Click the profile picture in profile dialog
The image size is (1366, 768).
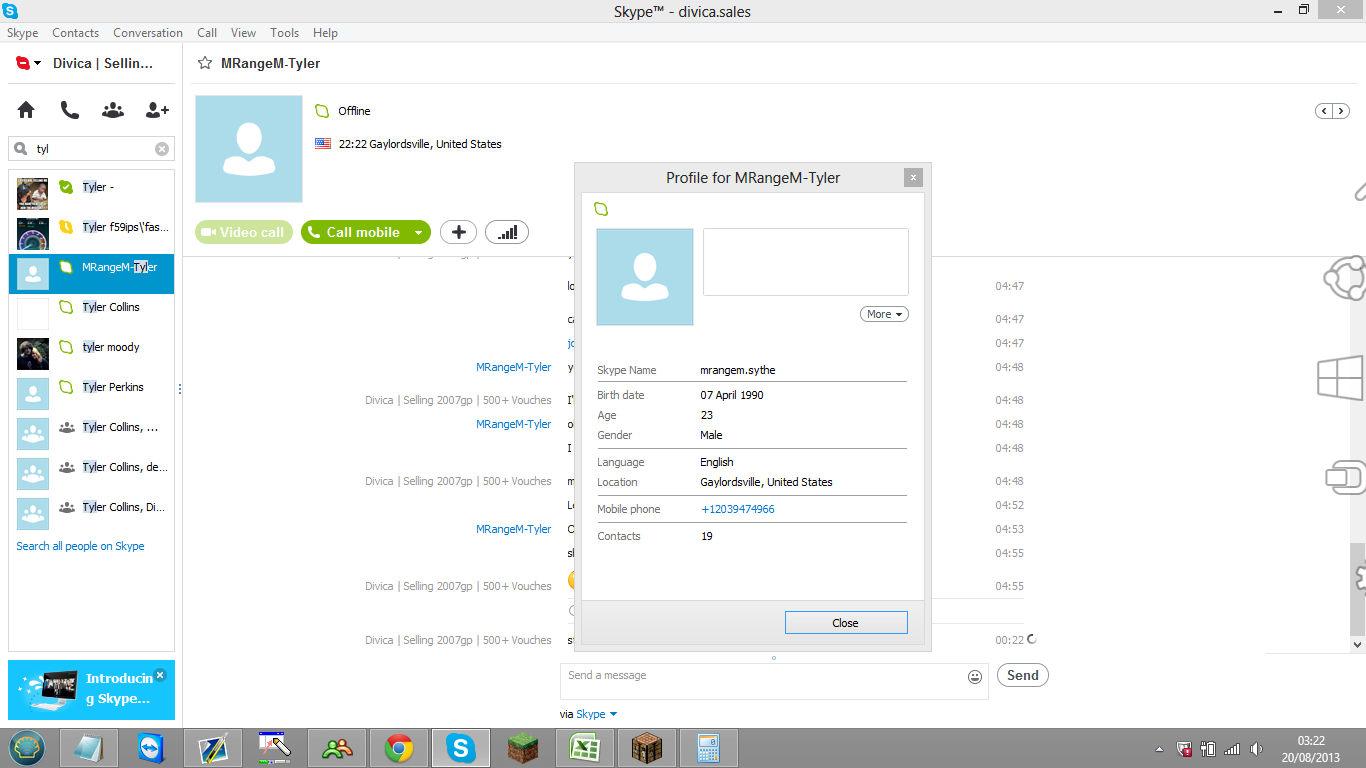click(645, 277)
